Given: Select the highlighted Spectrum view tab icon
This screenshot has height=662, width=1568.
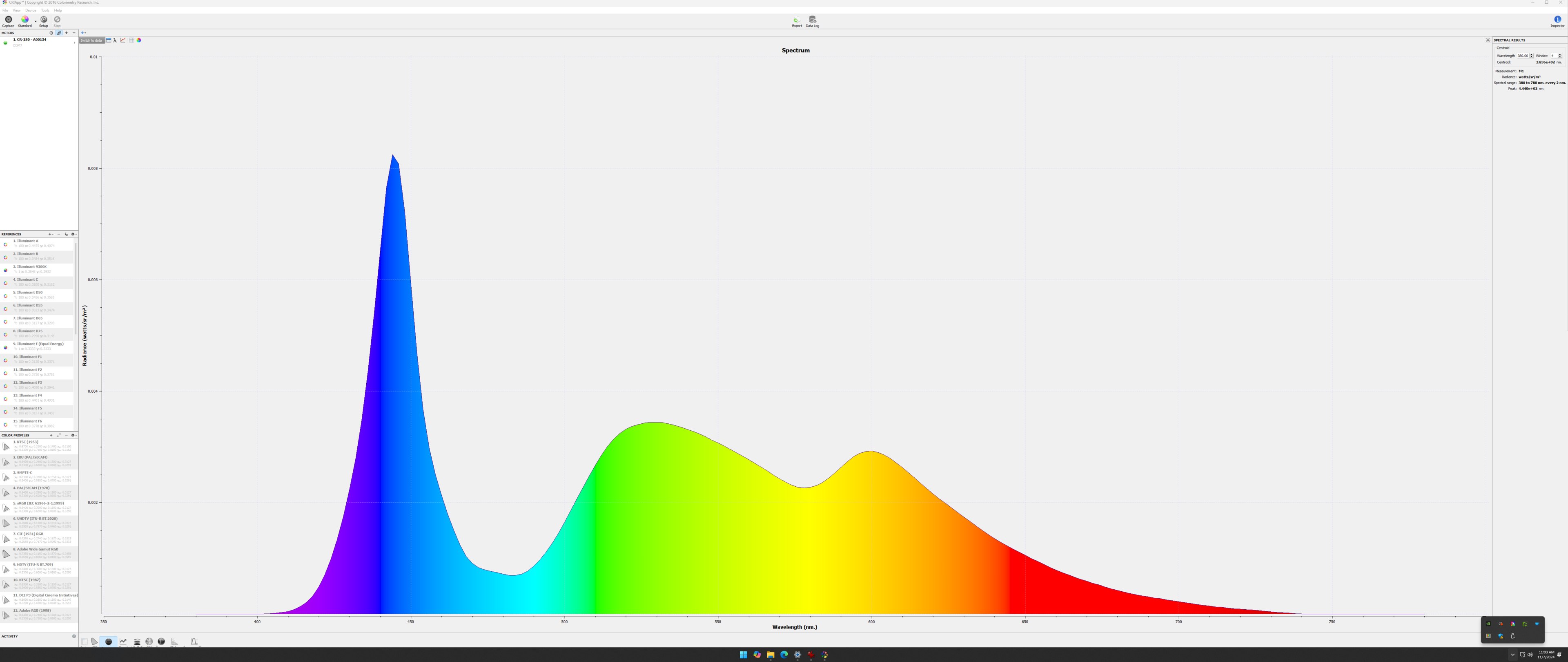Looking at the screenshot, I should point(108,641).
